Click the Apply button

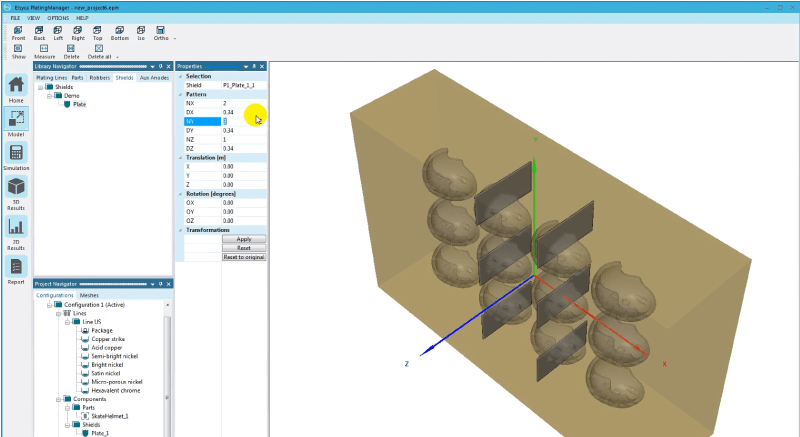(243, 239)
